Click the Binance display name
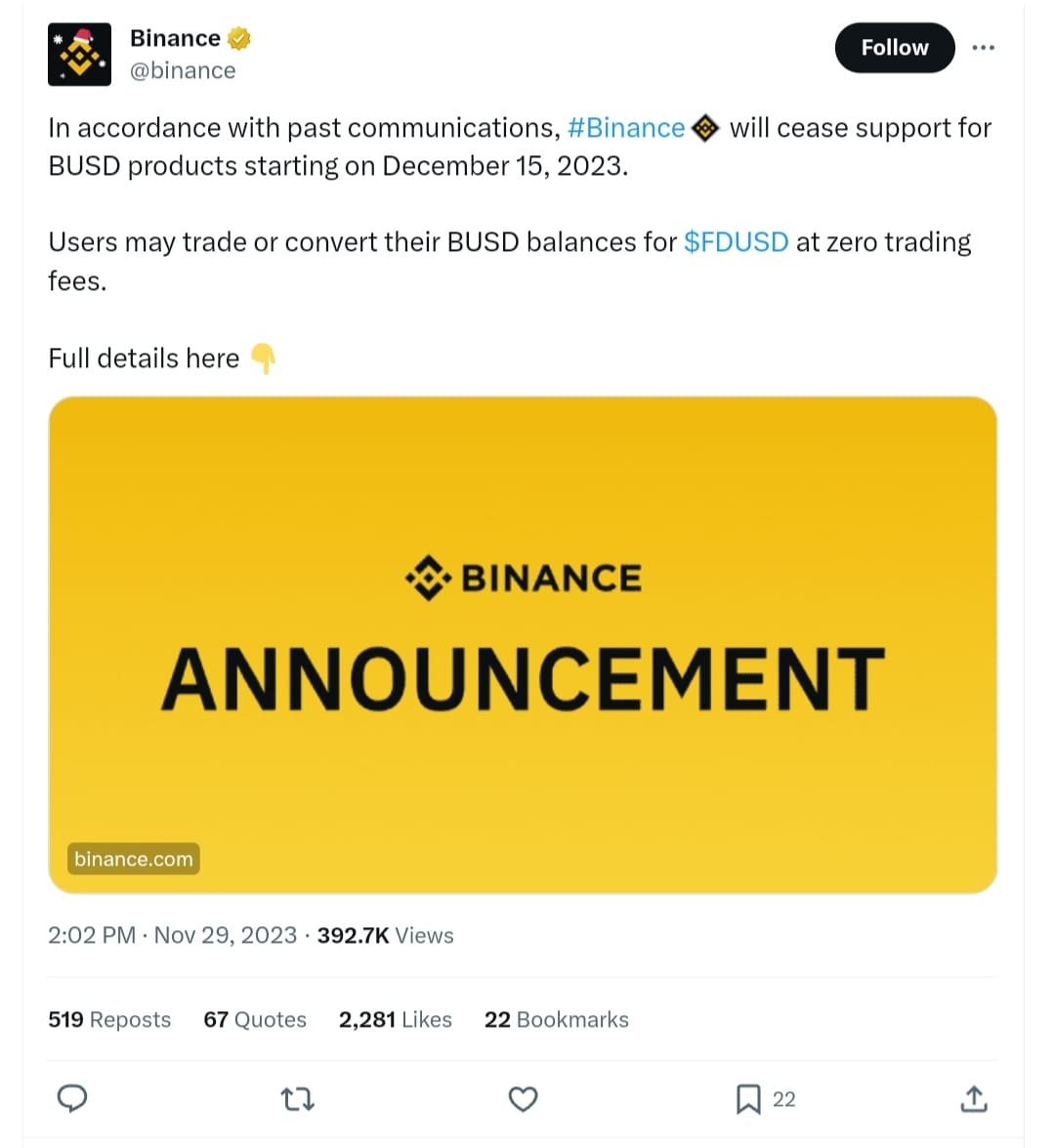1055x1148 pixels. tap(175, 38)
